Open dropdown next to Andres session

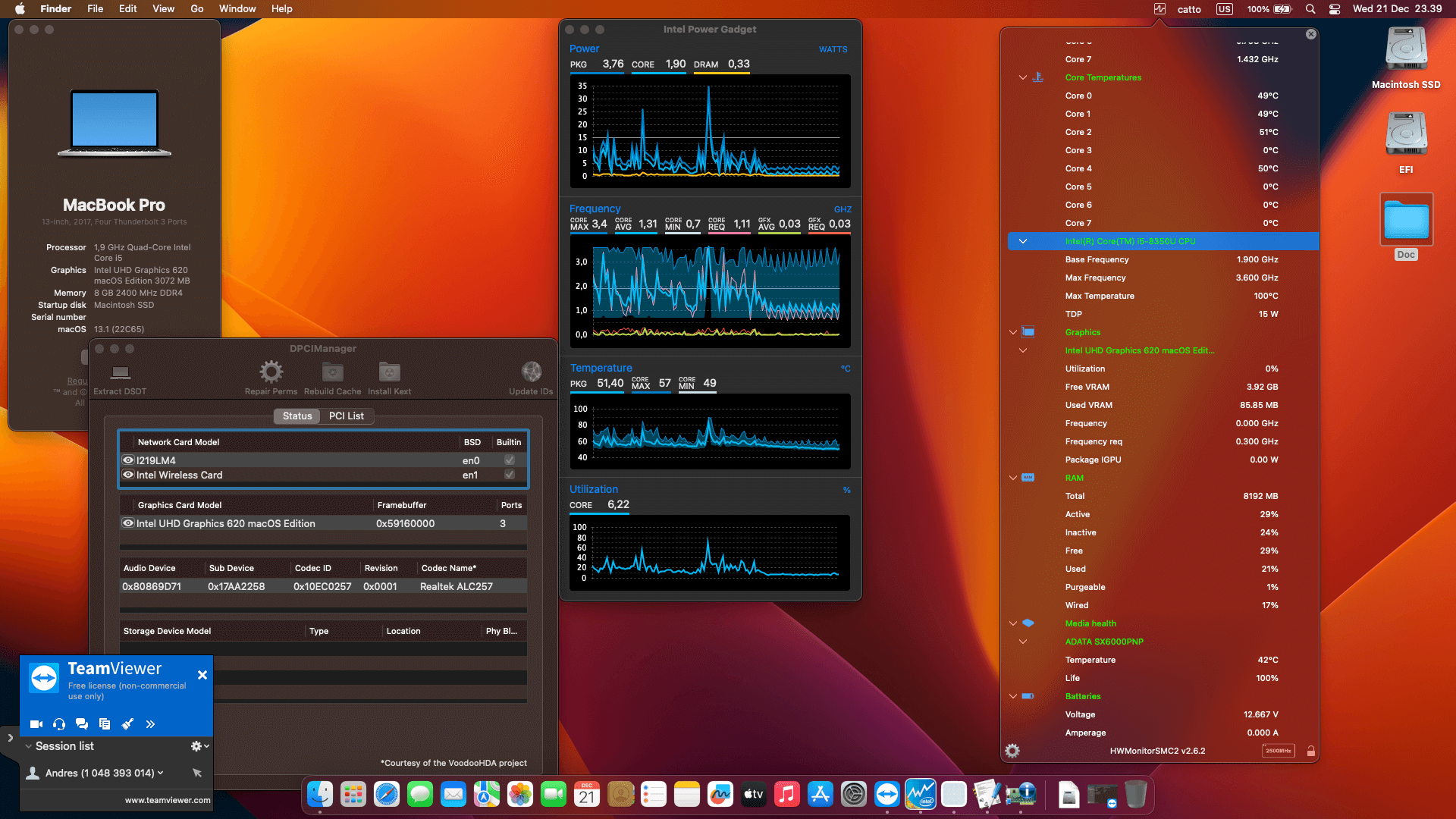(160, 773)
